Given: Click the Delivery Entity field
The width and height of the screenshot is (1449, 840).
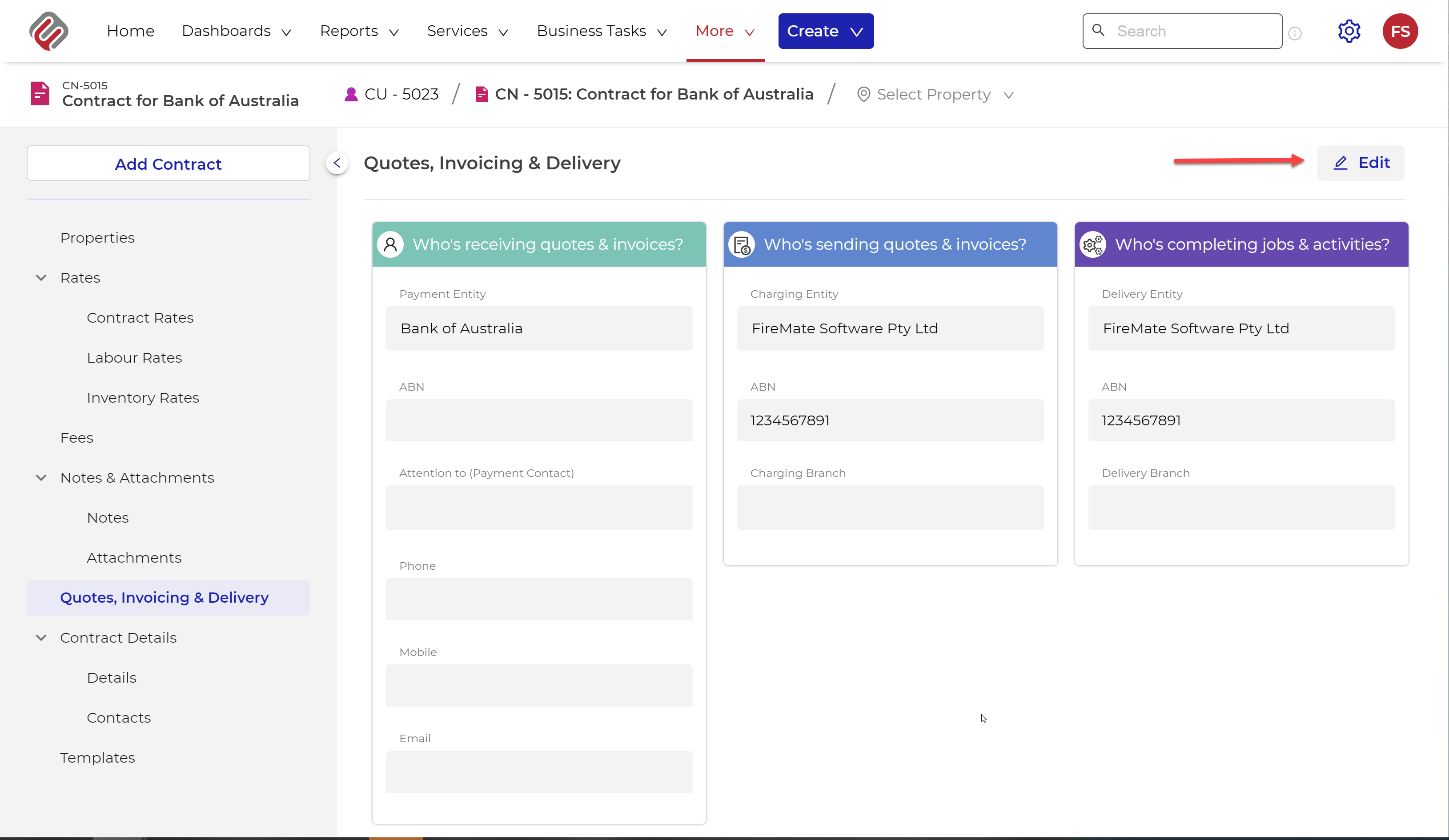Looking at the screenshot, I should [x=1241, y=328].
